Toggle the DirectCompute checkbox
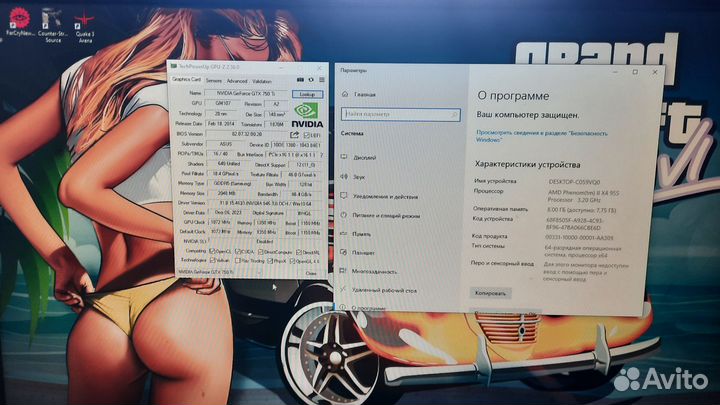 coord(260,252)
